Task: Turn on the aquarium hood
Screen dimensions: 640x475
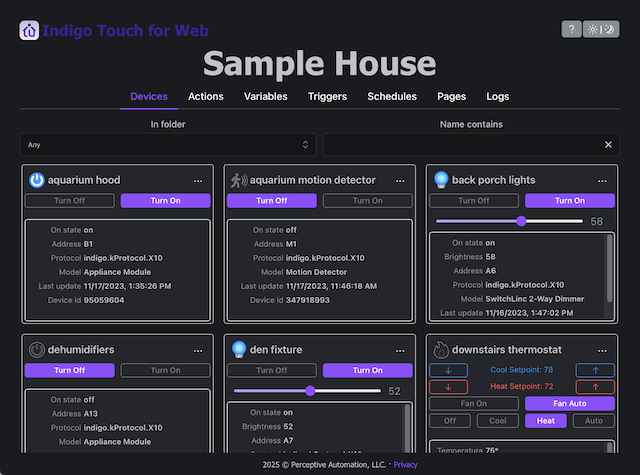Action: 166,201
